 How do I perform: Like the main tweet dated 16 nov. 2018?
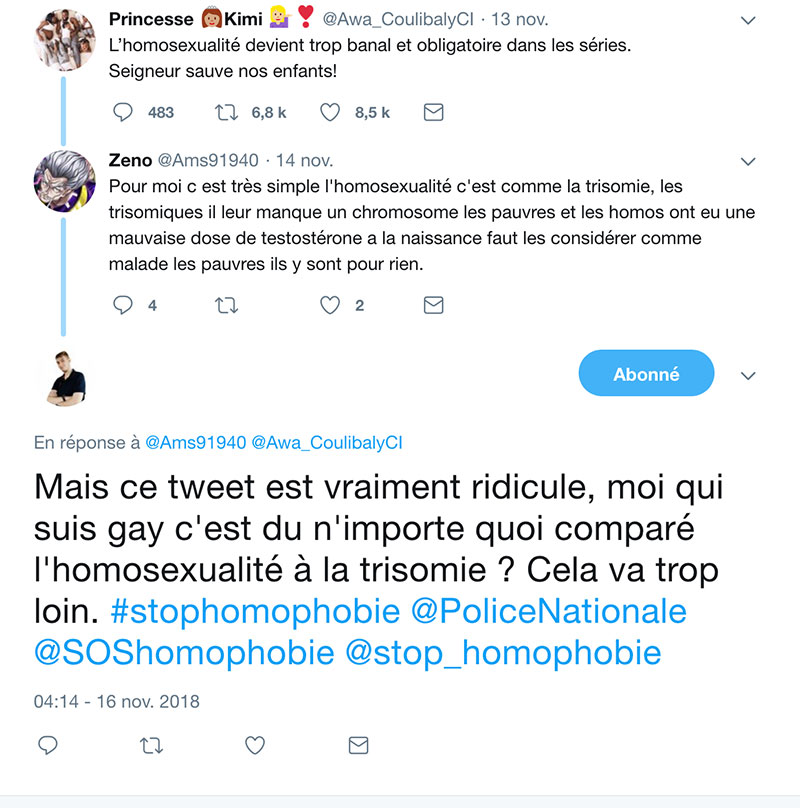pyautogui.click(x=255, y=745)
